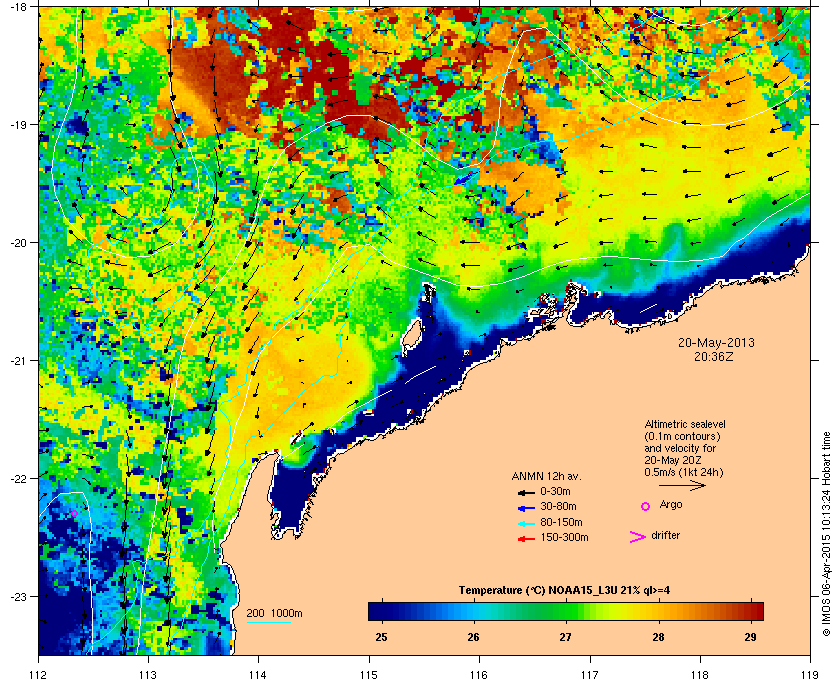Click the longitude axis label 113

pyautogui.click(x=148, y=675)
